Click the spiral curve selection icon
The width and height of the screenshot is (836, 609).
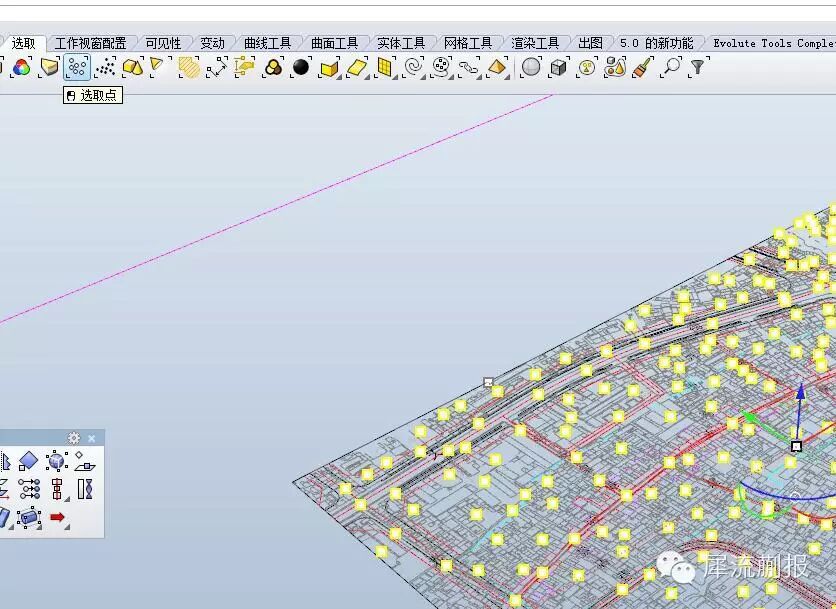tap(413, 68)
